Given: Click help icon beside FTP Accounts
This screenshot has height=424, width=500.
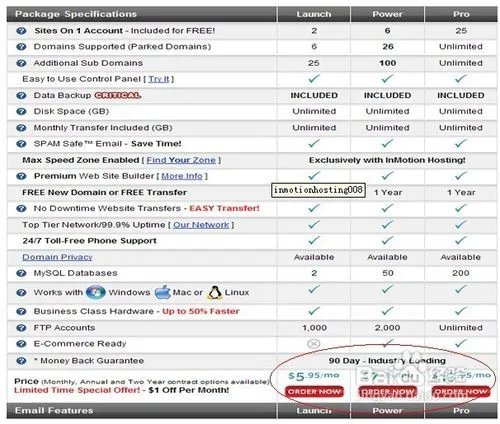Looking at the screenshot, I should point(21,328).
